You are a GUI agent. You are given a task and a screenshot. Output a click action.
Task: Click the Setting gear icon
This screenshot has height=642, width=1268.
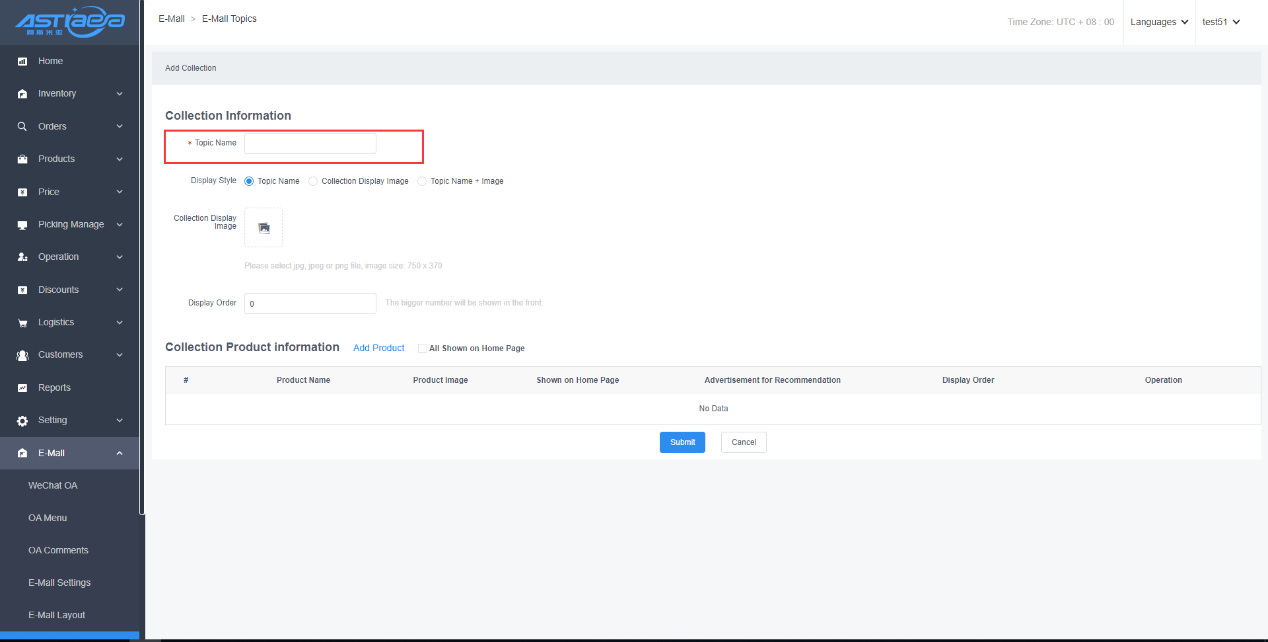click(22, 421)
